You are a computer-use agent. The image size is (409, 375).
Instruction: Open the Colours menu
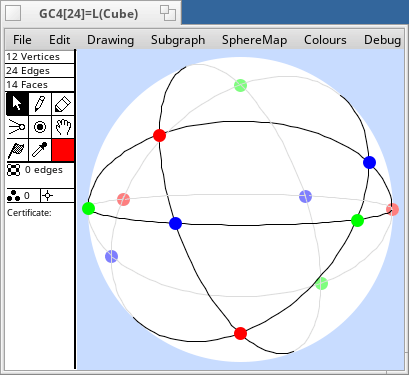tap(325, 40)
